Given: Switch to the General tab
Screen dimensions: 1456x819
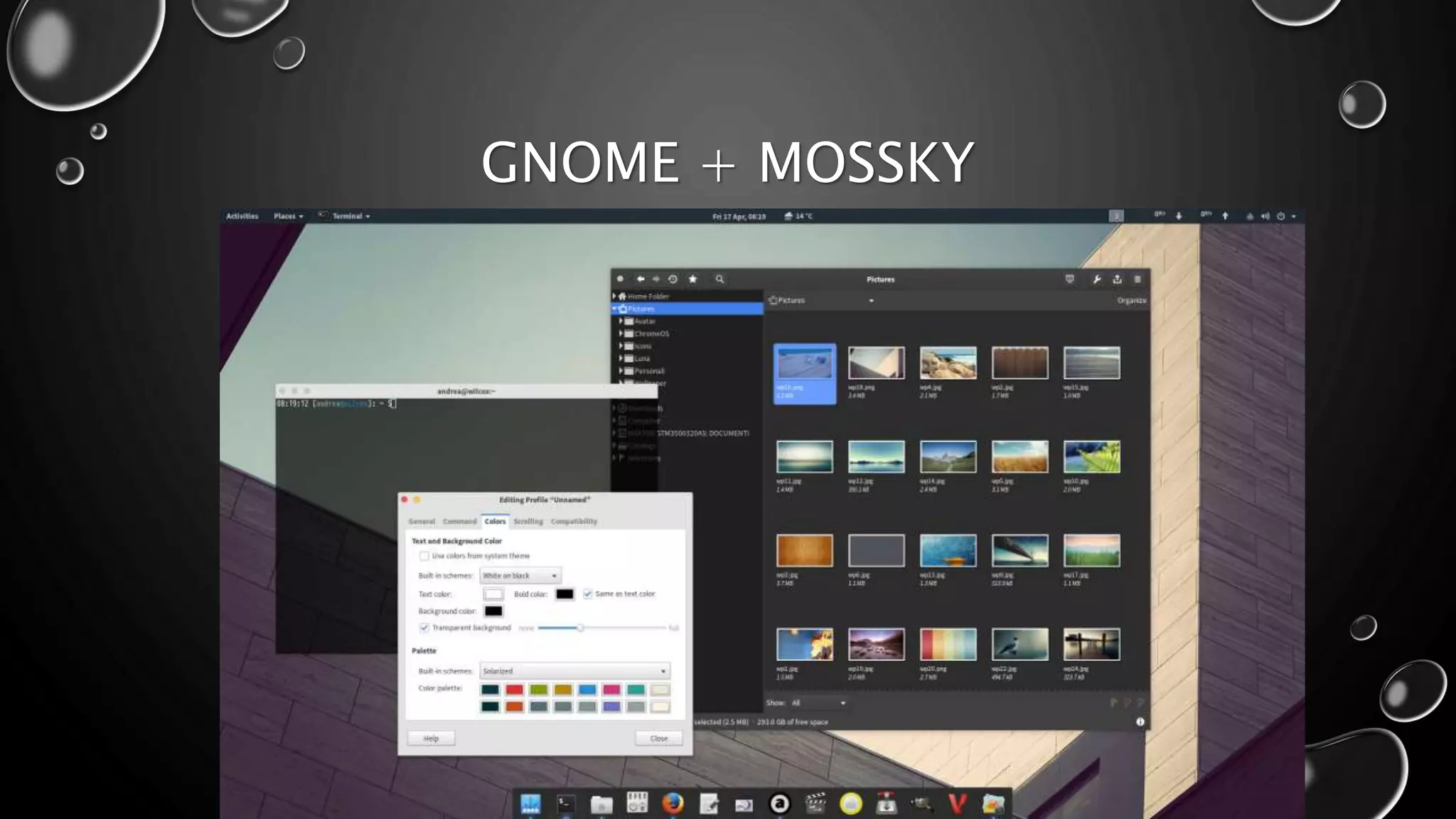Looking at the screenshot, I should pyautogui.click(x=422, y=521).
